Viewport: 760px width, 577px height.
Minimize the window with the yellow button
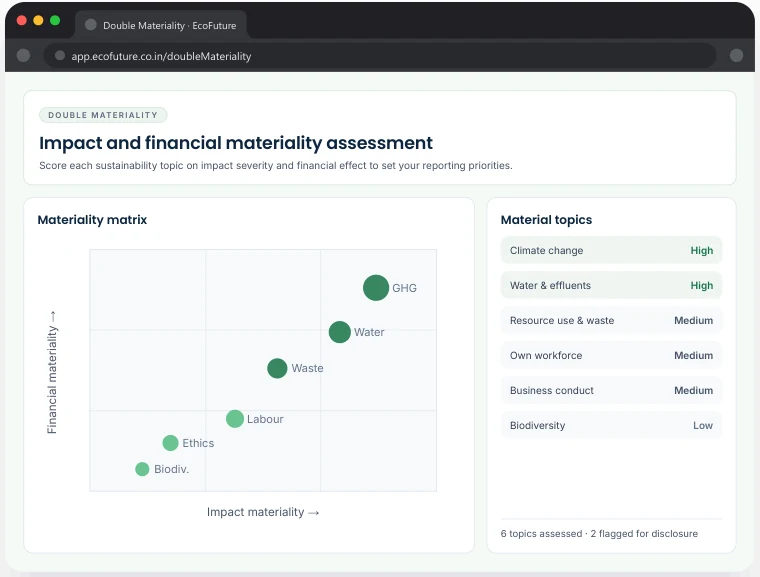38,20
